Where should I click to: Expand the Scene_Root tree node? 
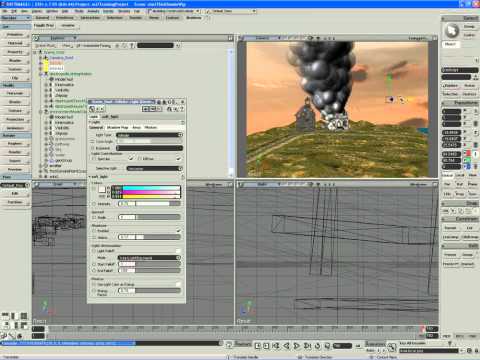click(x=35, y=52)
